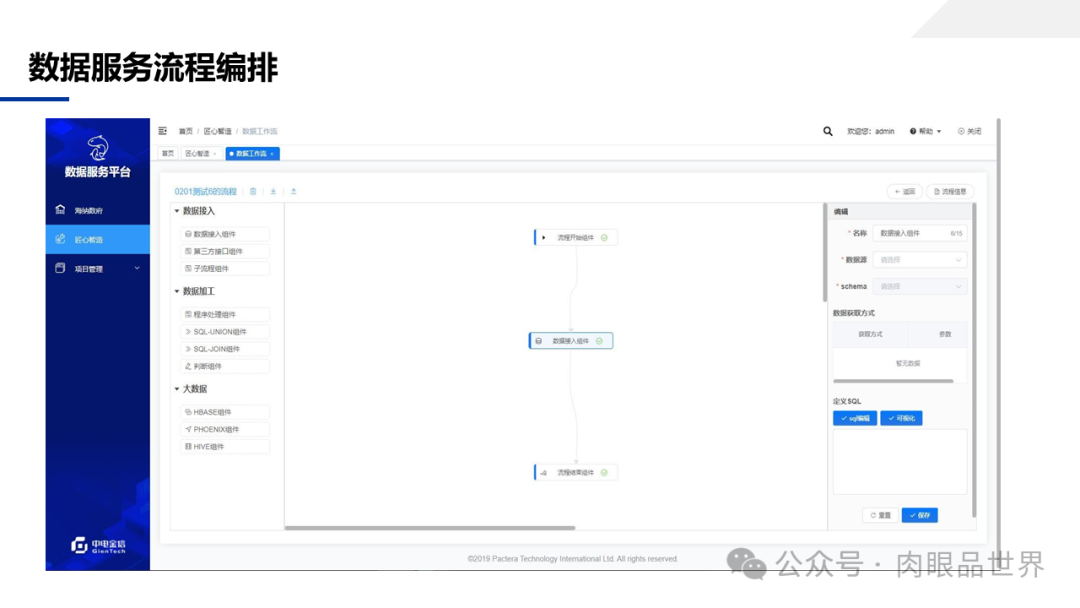
Task: Select 第三方接口组件 in the component palette
Action: (225, 251)
